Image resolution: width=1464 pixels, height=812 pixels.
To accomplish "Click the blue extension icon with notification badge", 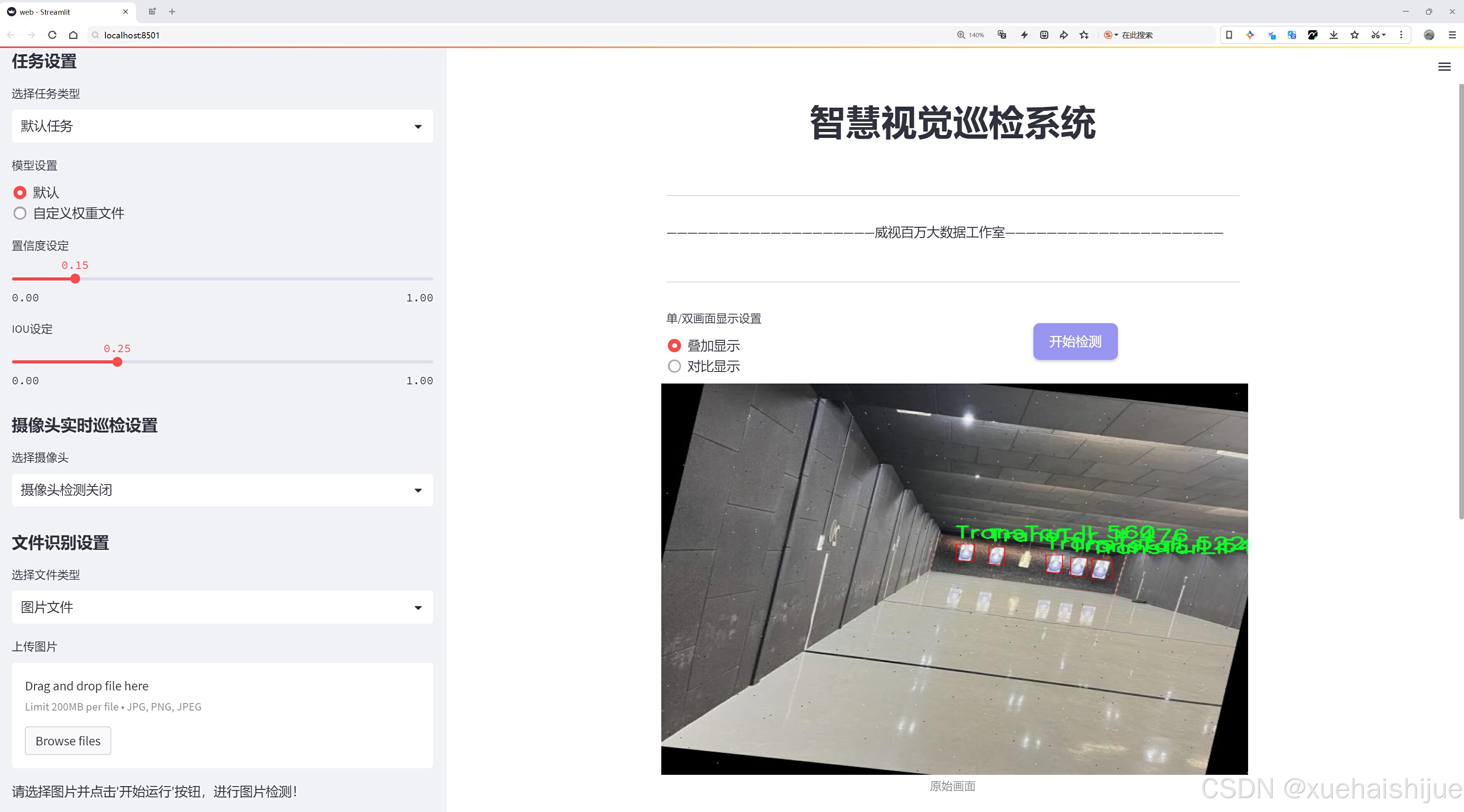I will click(1271, 34).
